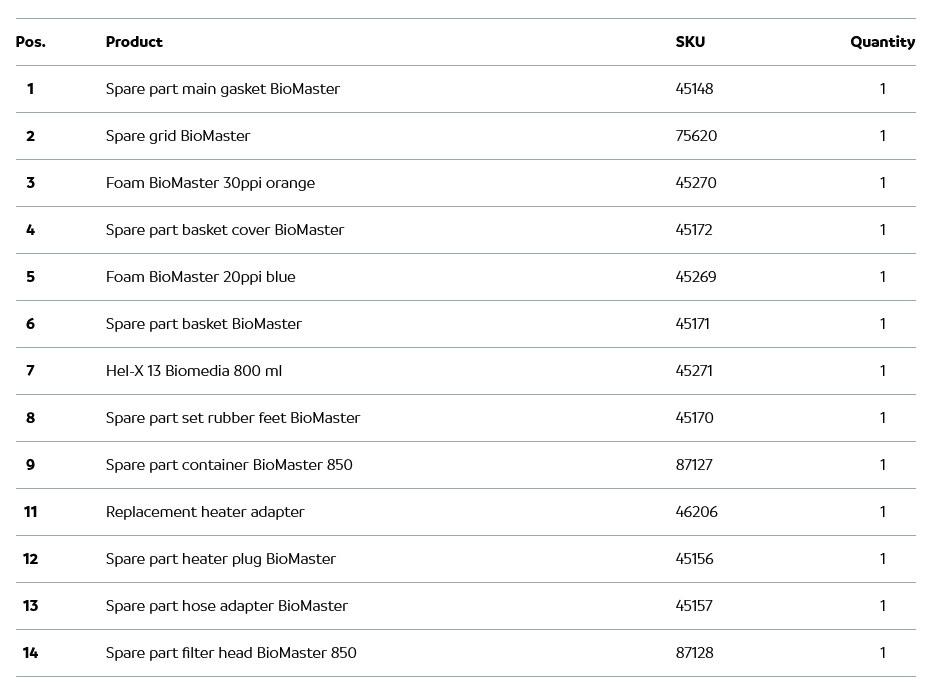This screenshot has width=932, height=686.
Task: Click SKU number 45171
Action: tap(692, 324)
